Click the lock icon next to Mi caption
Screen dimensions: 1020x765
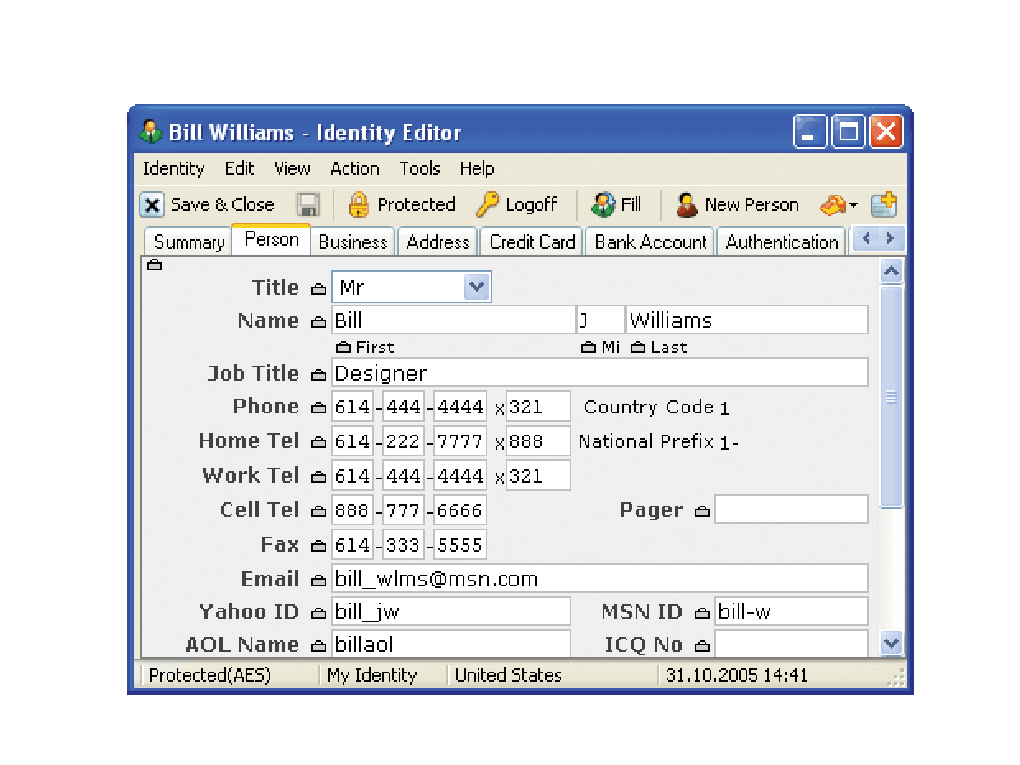[x=588, y=347]
